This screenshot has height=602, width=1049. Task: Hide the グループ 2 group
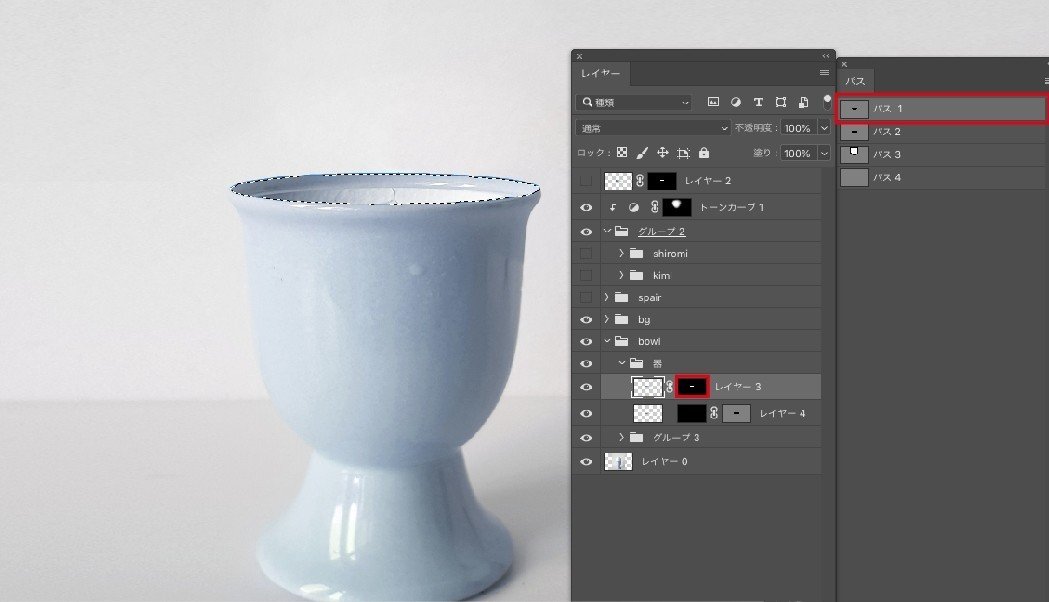pyautogui.click(x=586, y=231)
